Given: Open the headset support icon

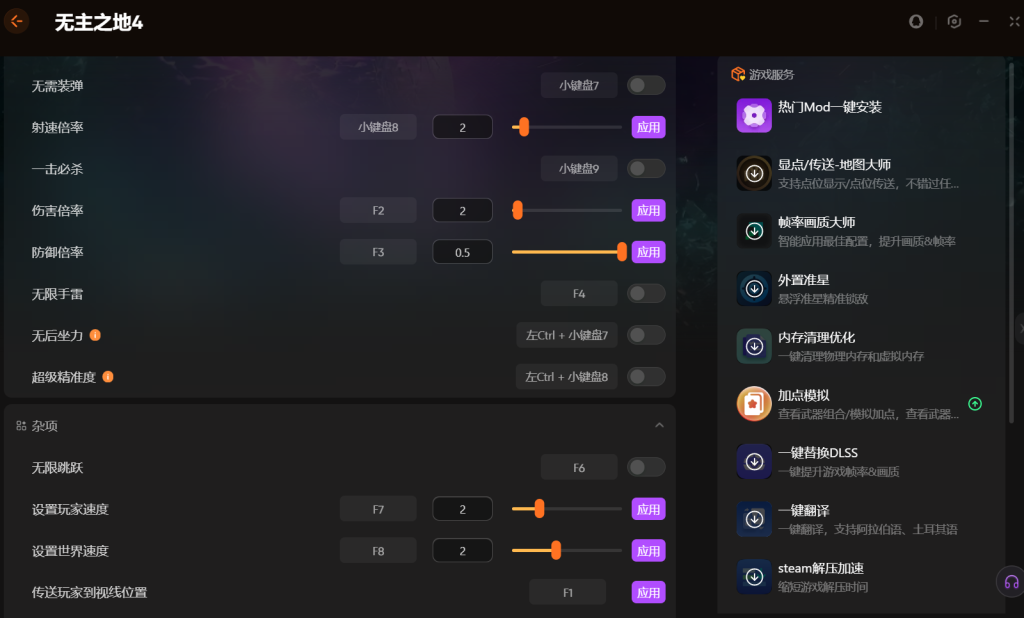Looking at the screenshot, I should click(1011, 581).
